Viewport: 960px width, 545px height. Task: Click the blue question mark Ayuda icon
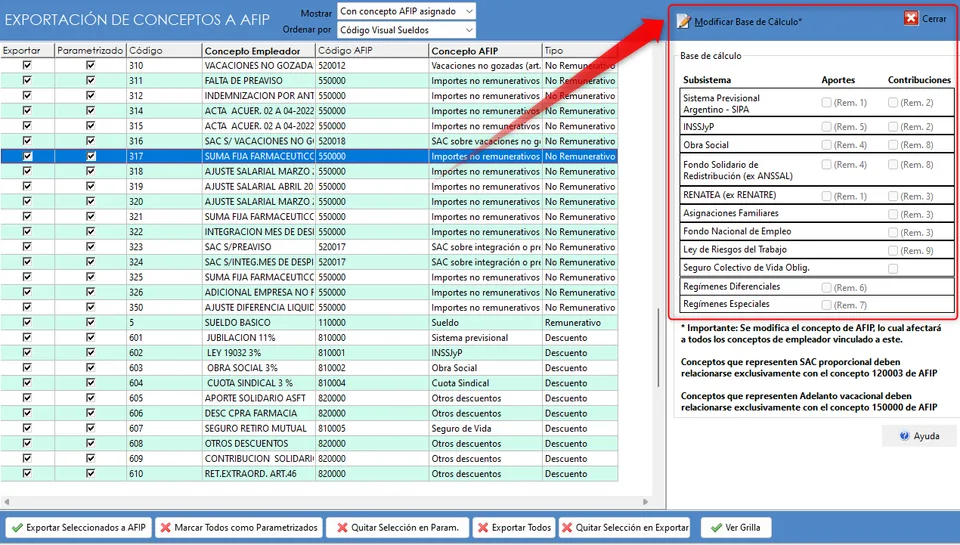904,436
